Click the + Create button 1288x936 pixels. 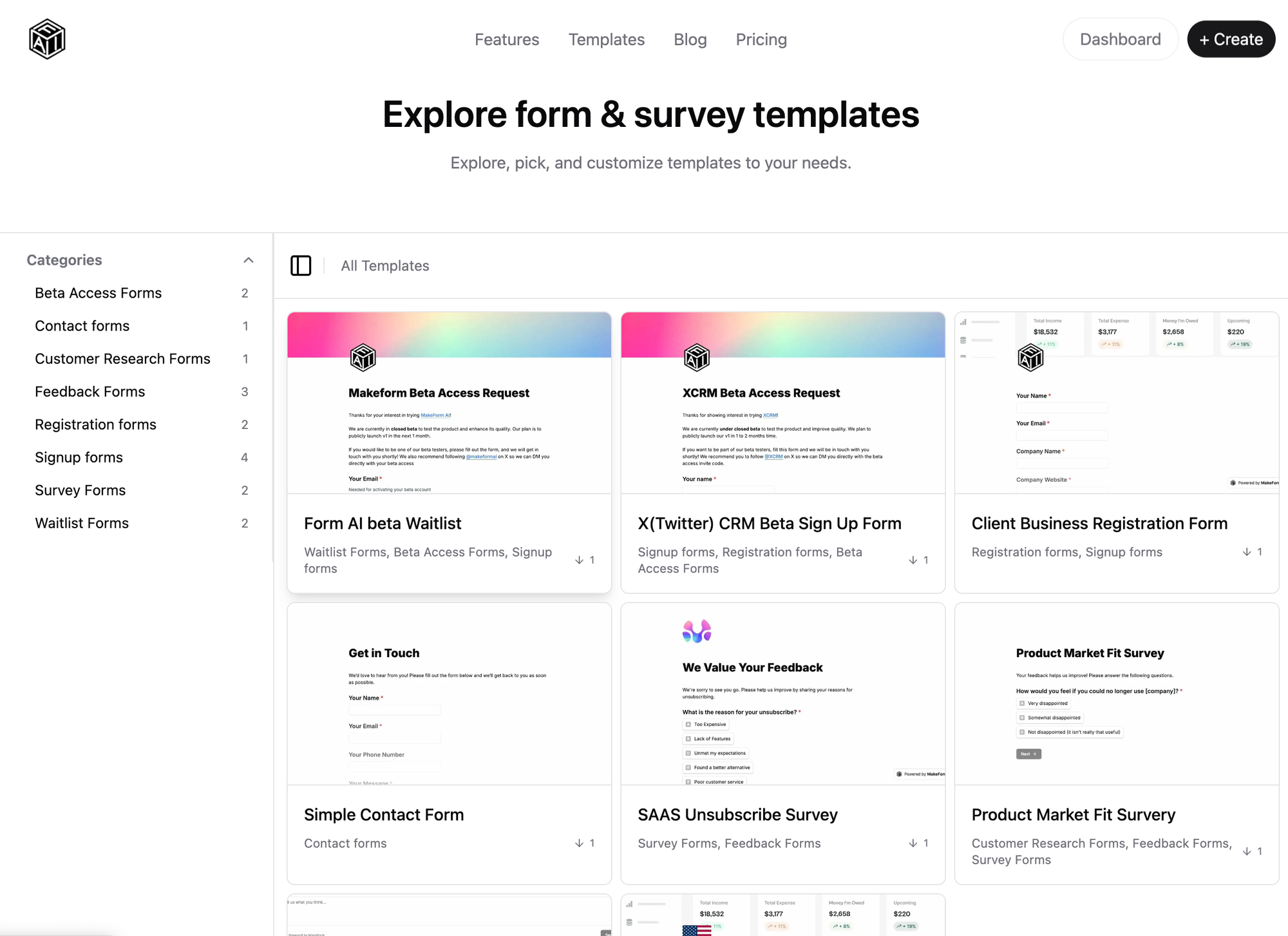1231,39
